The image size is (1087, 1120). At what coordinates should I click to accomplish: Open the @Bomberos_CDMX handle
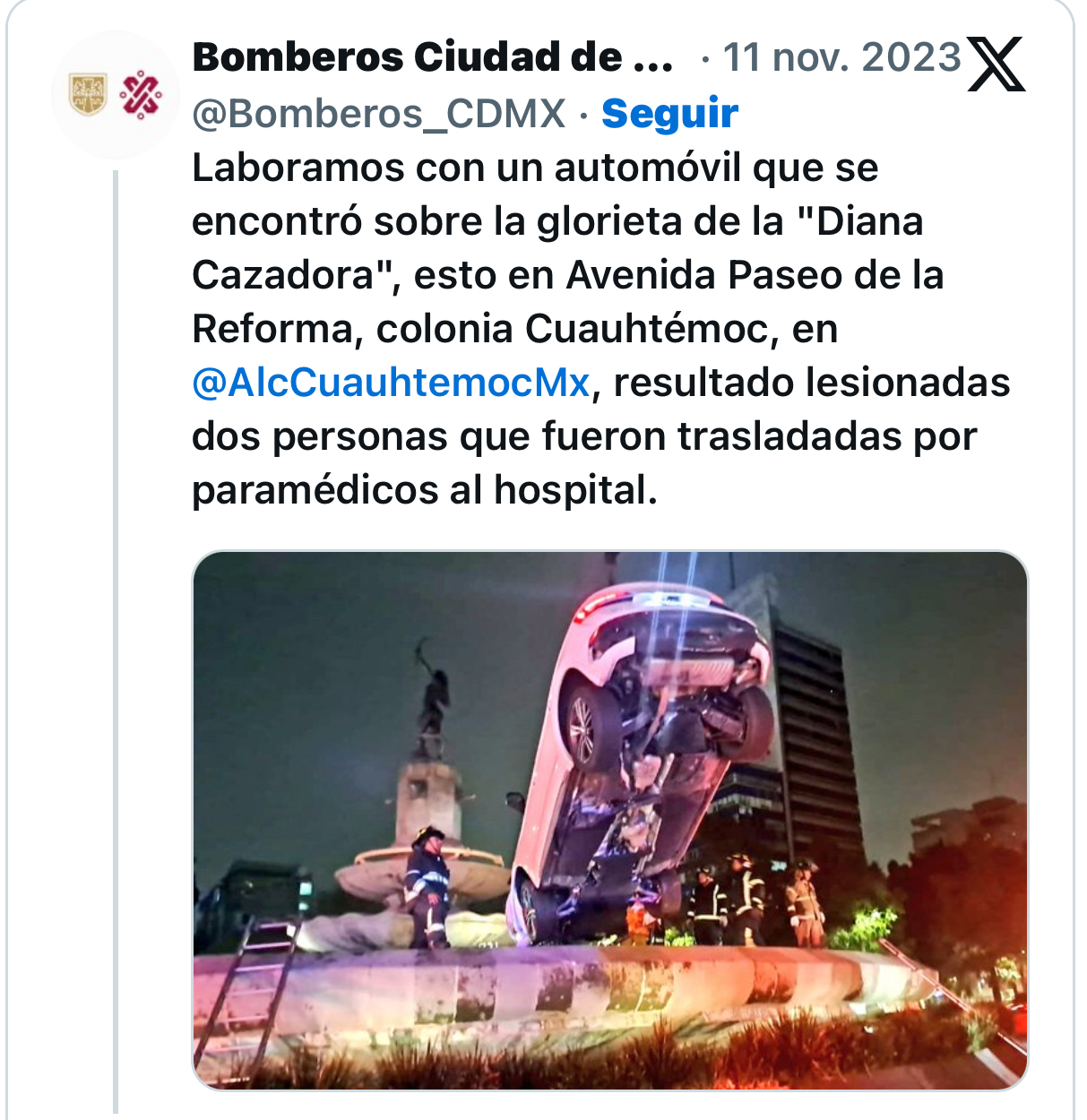click(x=379, y=115)
